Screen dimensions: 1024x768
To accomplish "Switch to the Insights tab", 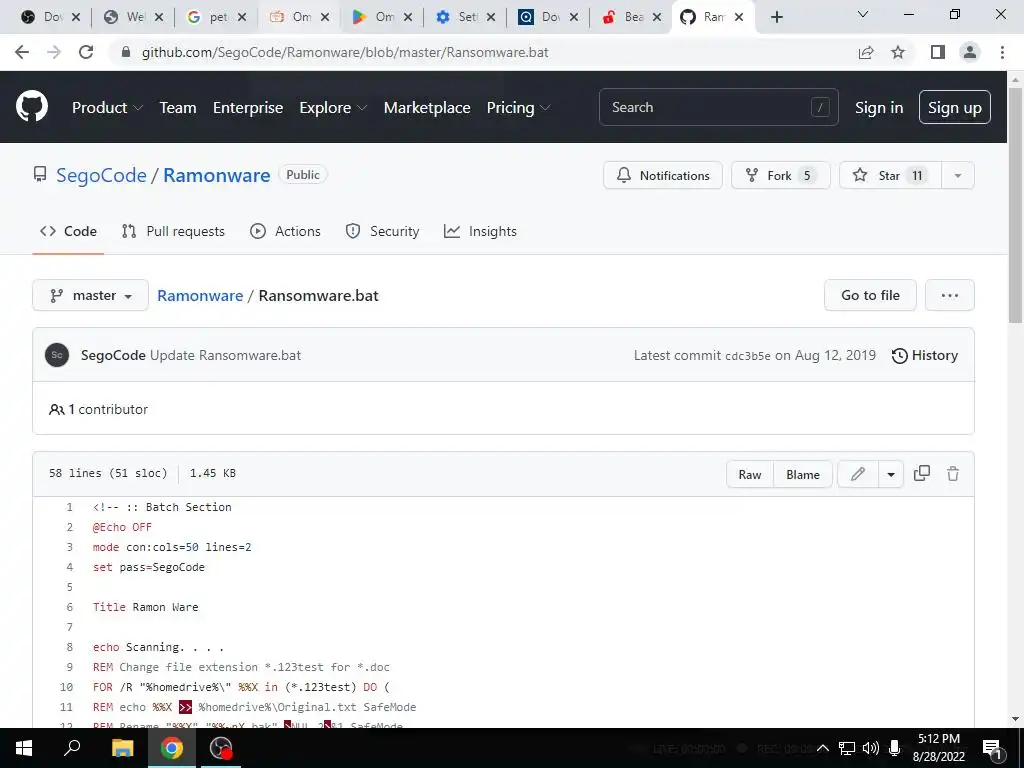I will (x=480, y=231).
